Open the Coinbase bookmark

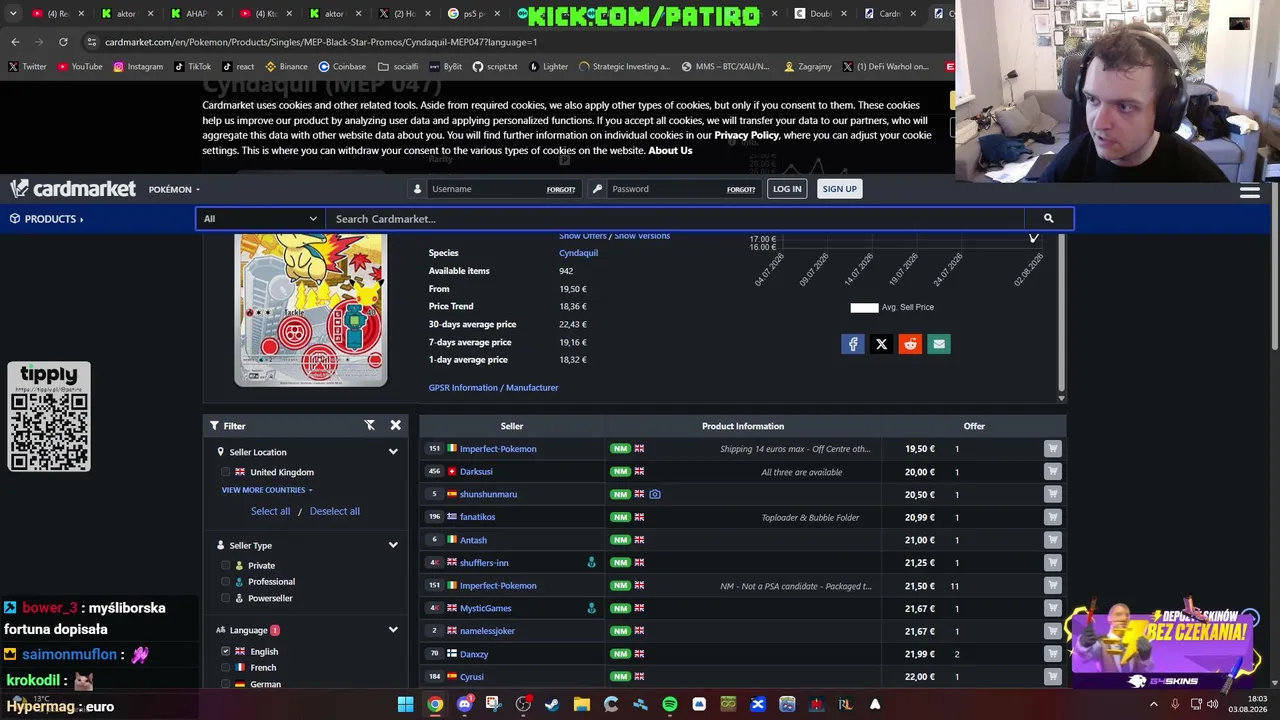[x=342, y=67]
